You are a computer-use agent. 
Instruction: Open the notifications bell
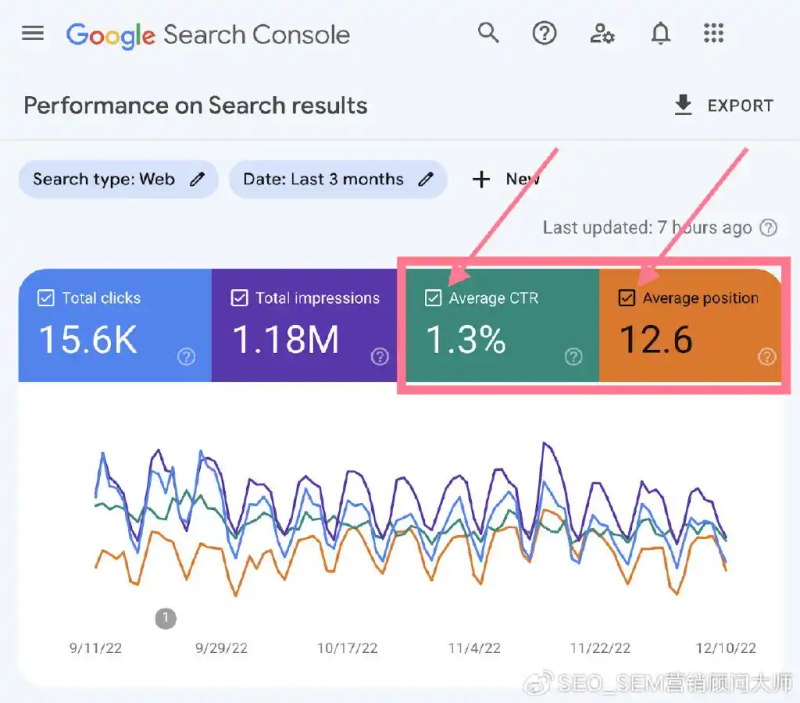[x=660, y=34]
